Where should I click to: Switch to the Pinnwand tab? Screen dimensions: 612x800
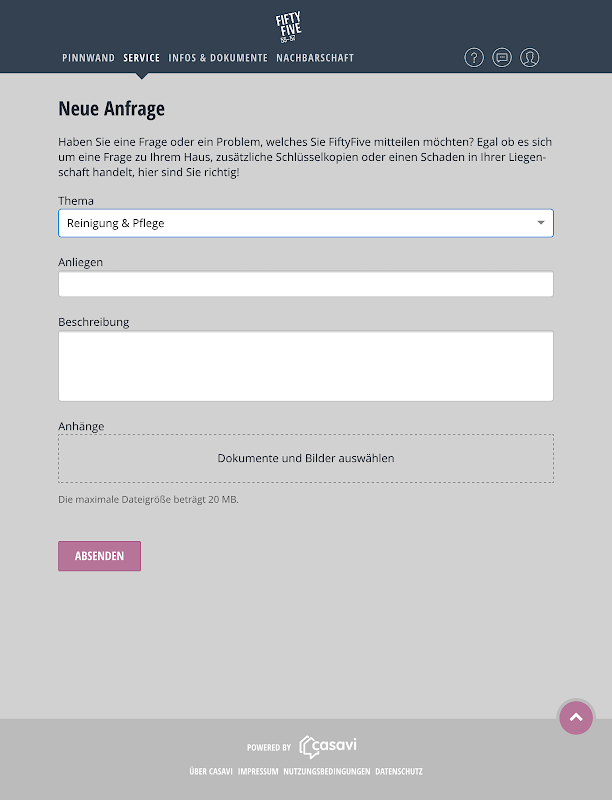pyautogui.click(x=88, y=58)
